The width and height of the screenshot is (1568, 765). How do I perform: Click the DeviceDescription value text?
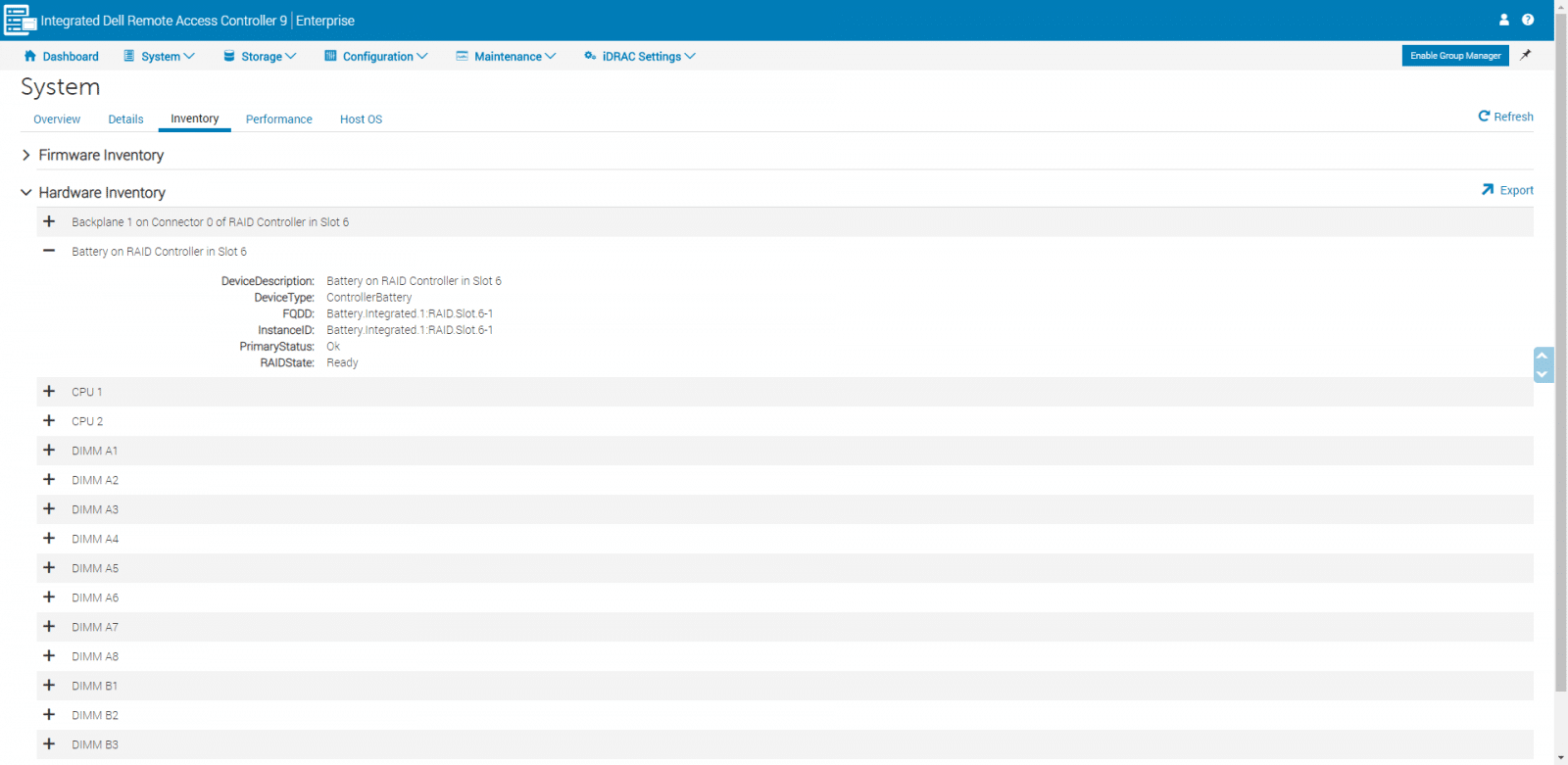pos(414,281)
